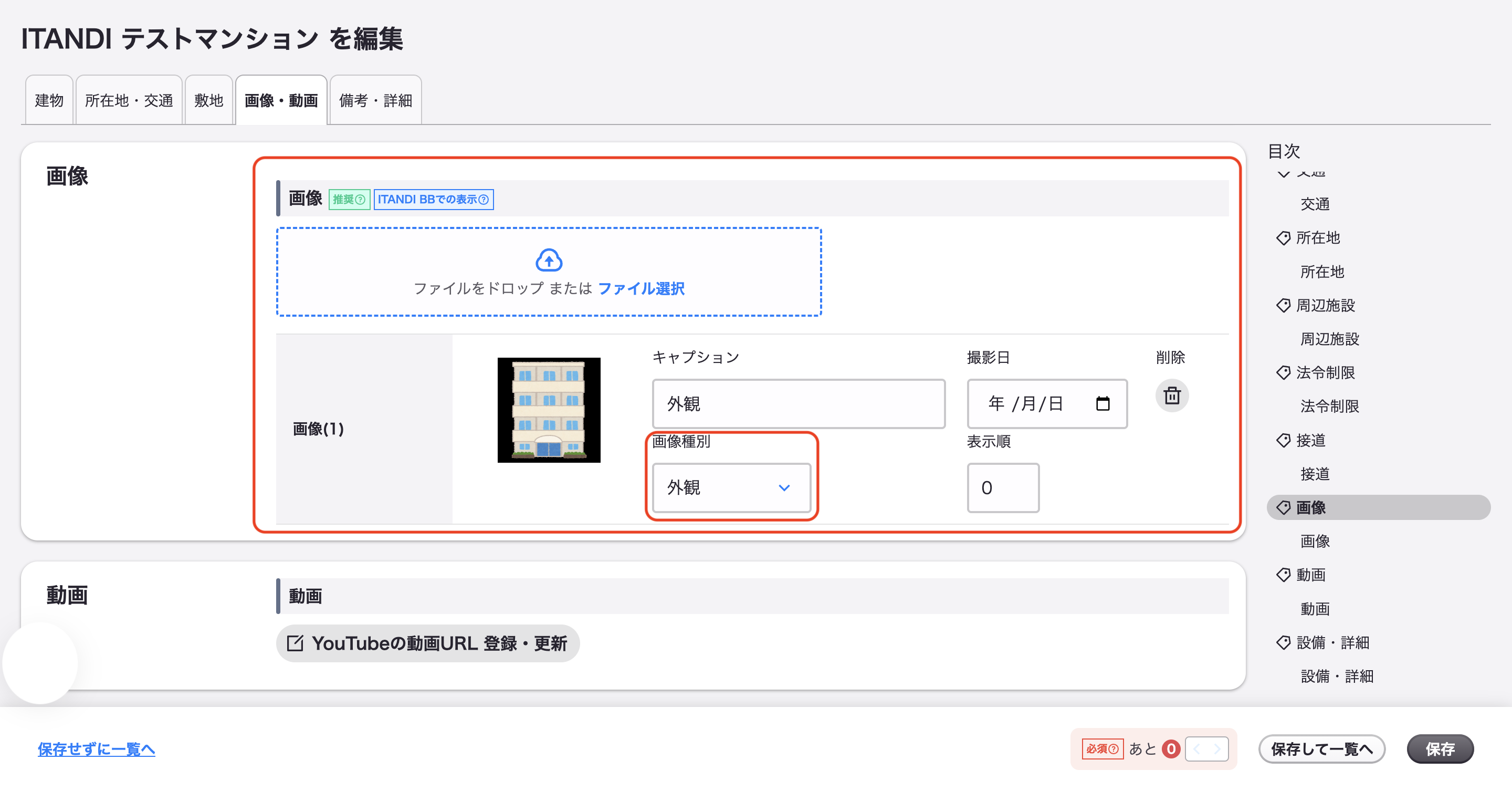
Task: Jump to indented 周辺施設 sub-item in 目次
Action: click(x=1329, y=339)
